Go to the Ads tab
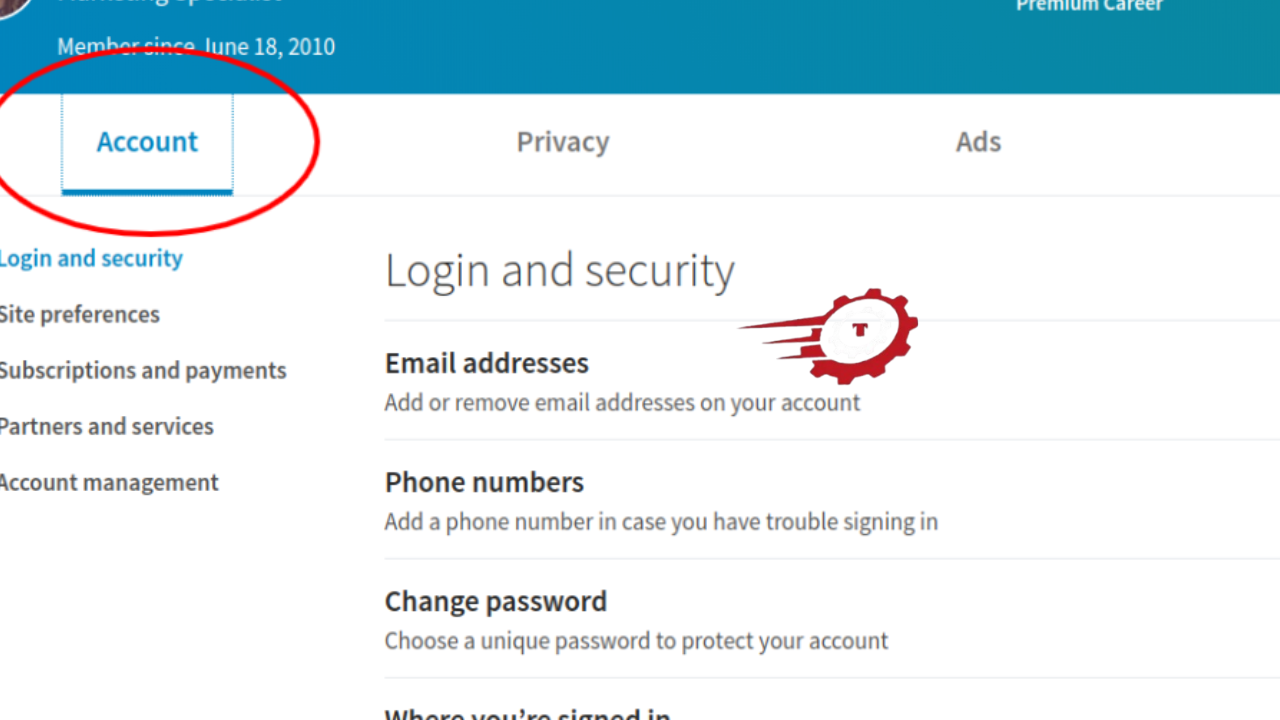The height and width of the screenshot is (720, 1280). tap(978, 142)
